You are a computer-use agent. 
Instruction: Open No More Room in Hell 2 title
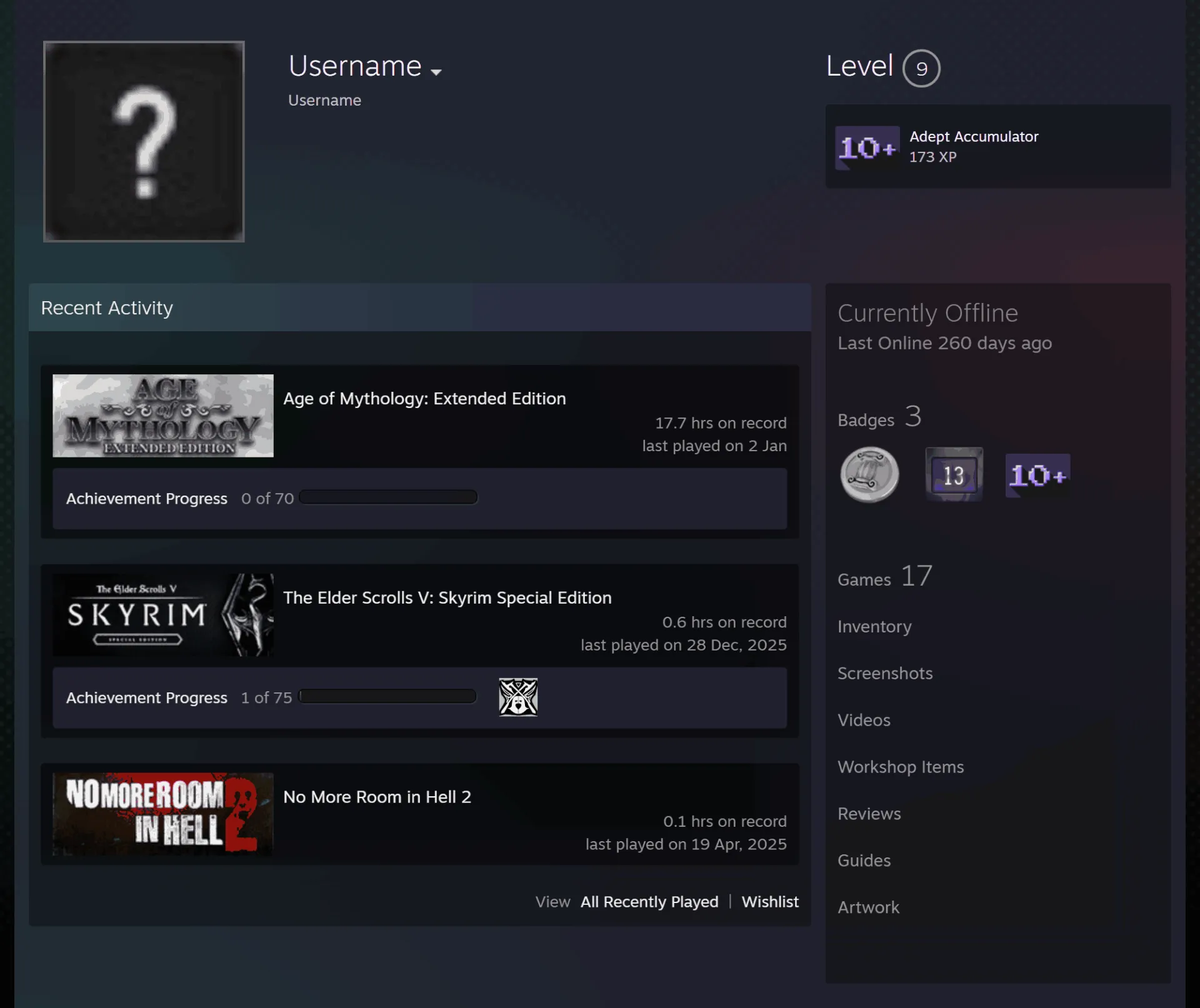pos(377,797)
